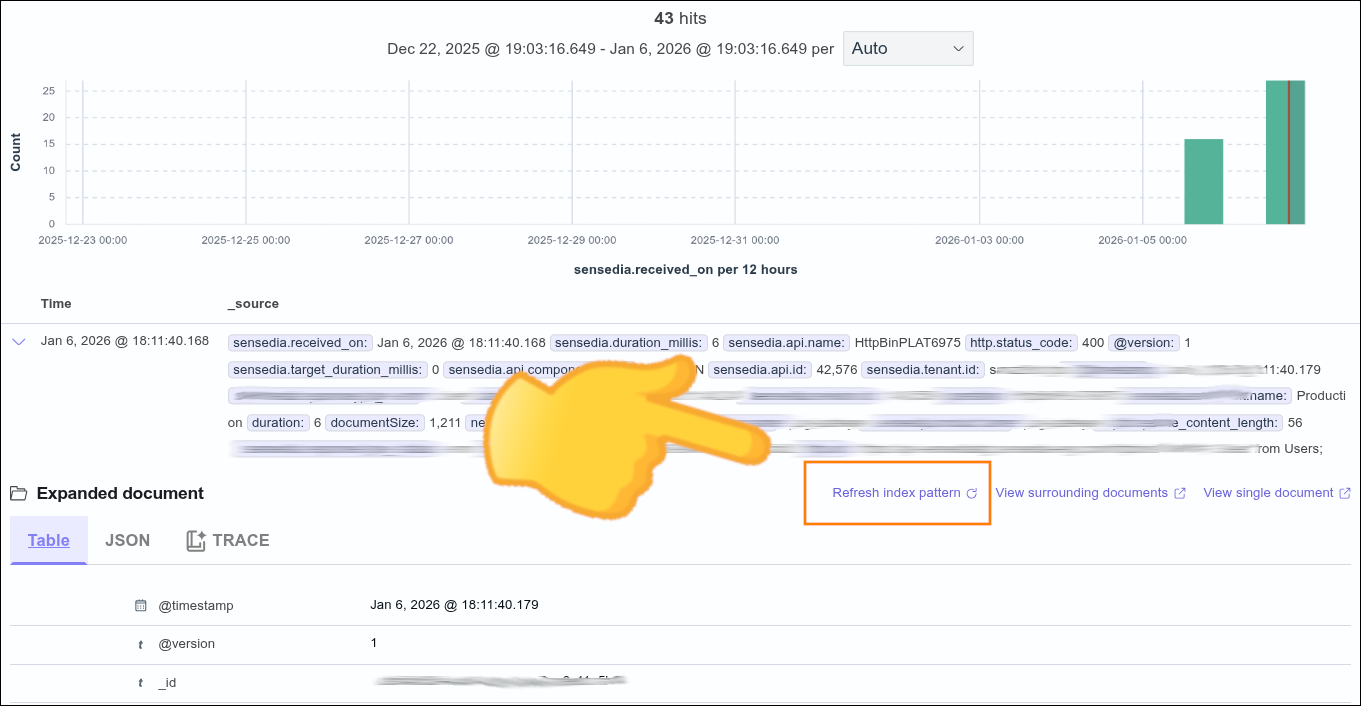
Task: Click the external-link icon next to View surrounding documents
Action: pos(1180,492)
